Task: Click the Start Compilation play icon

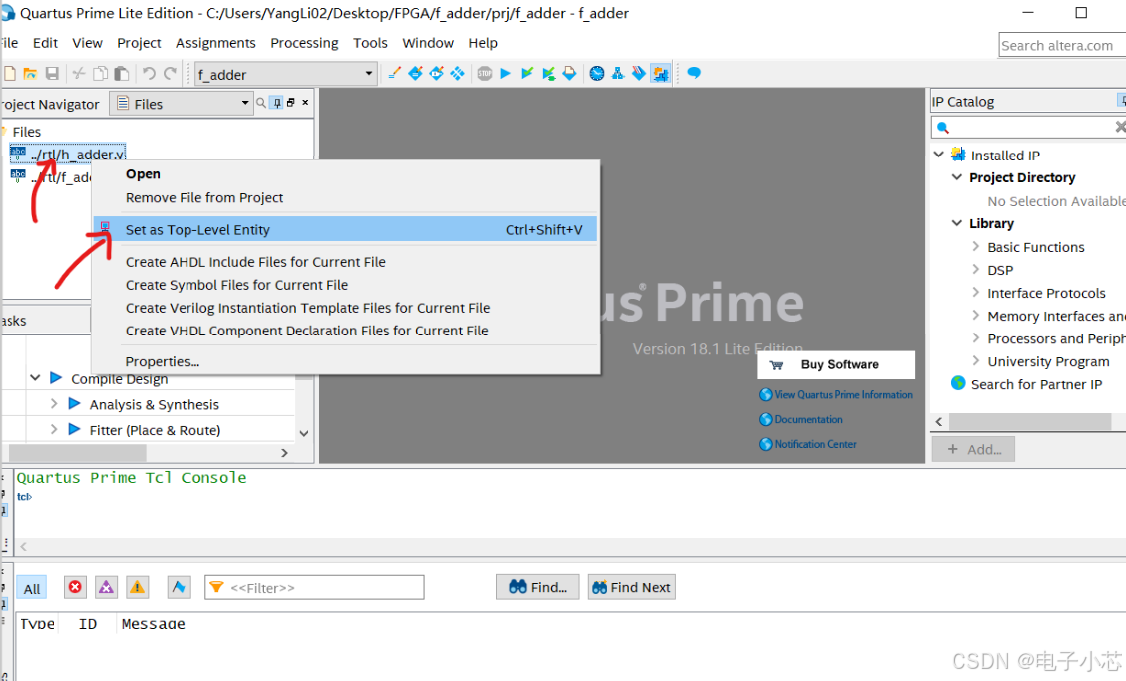Action: click(506, 73)
